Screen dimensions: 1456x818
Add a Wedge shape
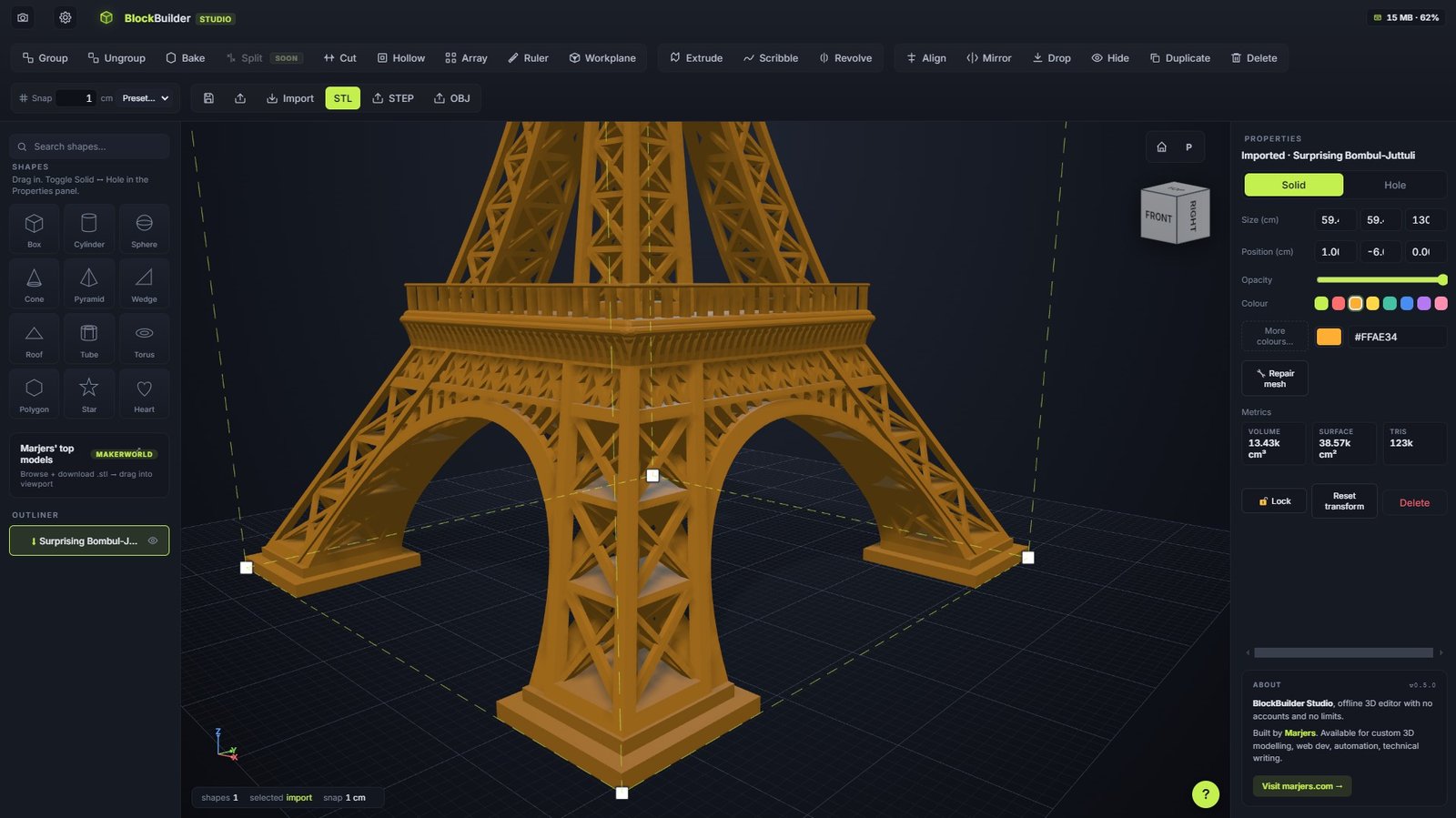(144, 283)
